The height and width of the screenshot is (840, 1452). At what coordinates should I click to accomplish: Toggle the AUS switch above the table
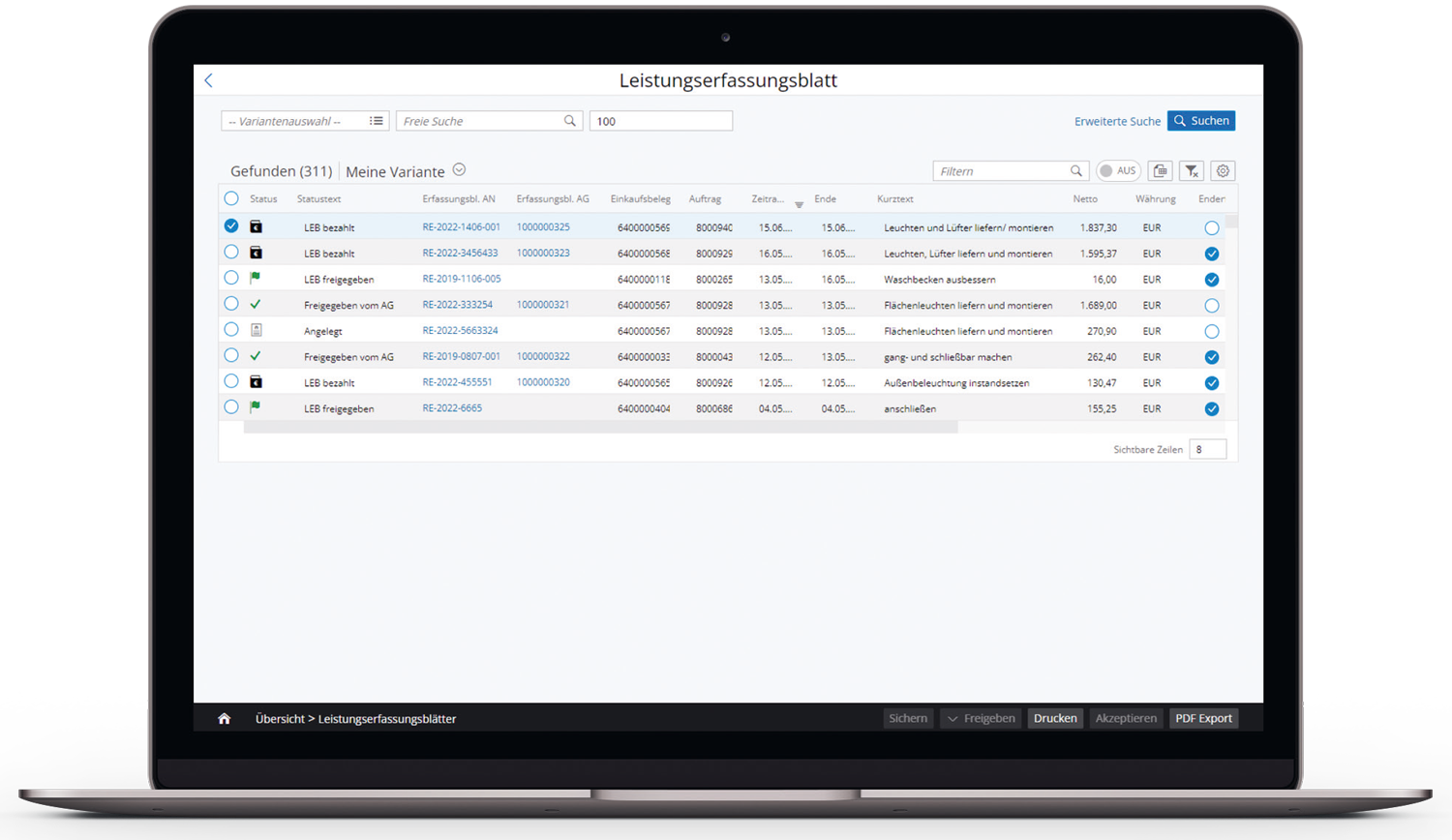coord(1117,171)
